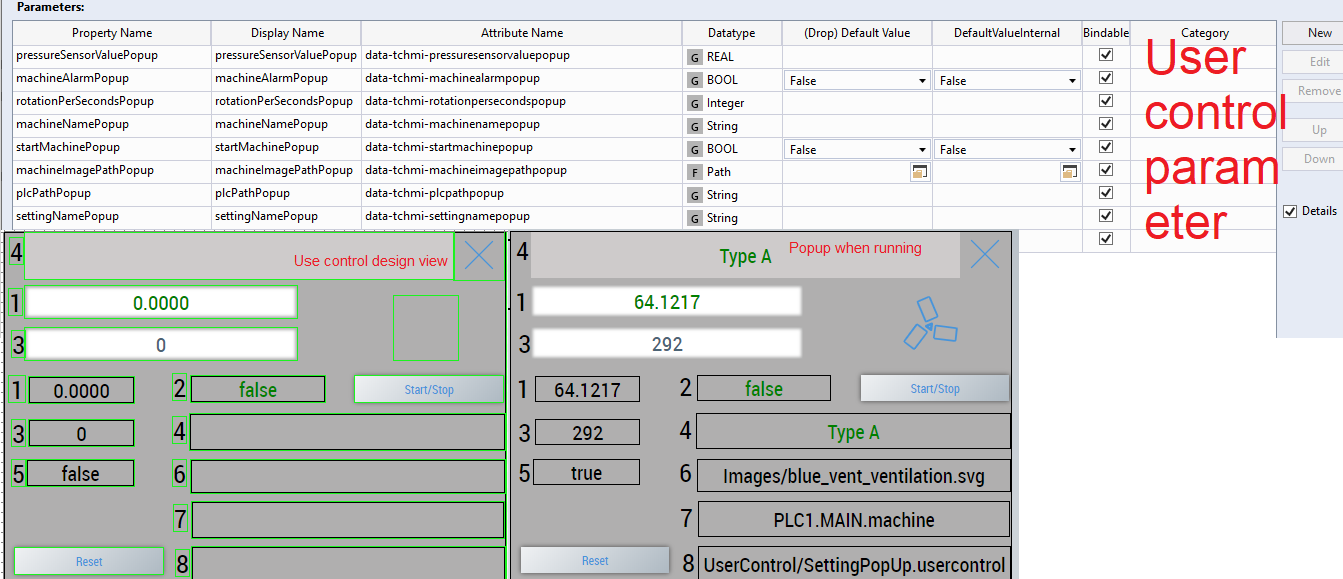Expand the default value dropdown for startMachinePopup
The height and width of the screenshot is (579, 1343).
pyautogui.click(x=922, y=149)
